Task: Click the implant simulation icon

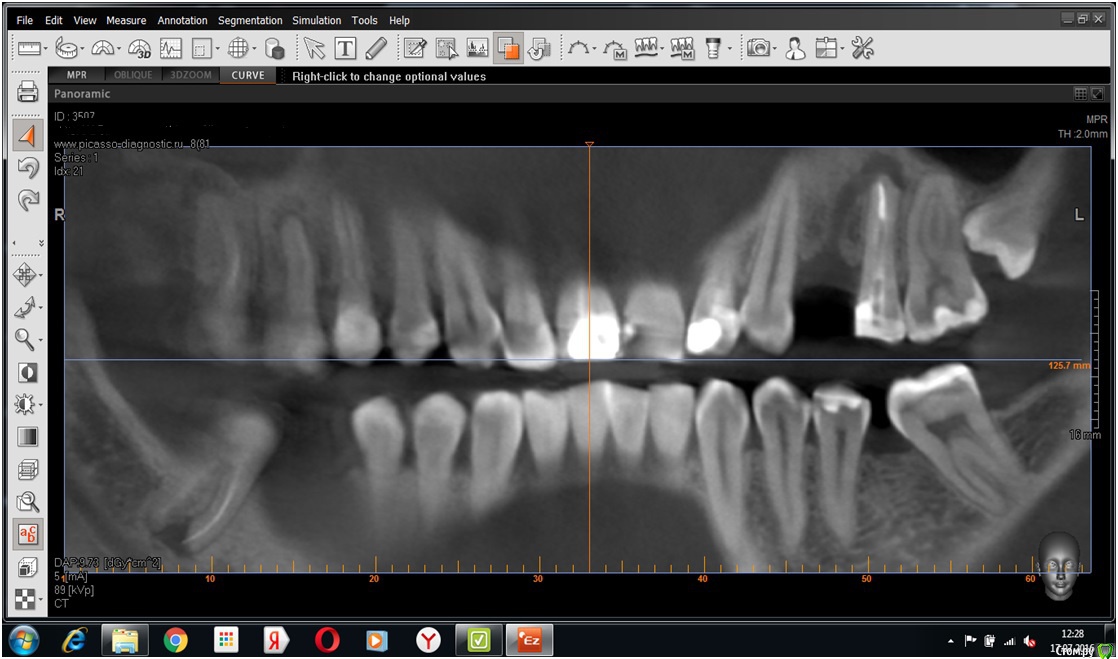Action: 714,48
